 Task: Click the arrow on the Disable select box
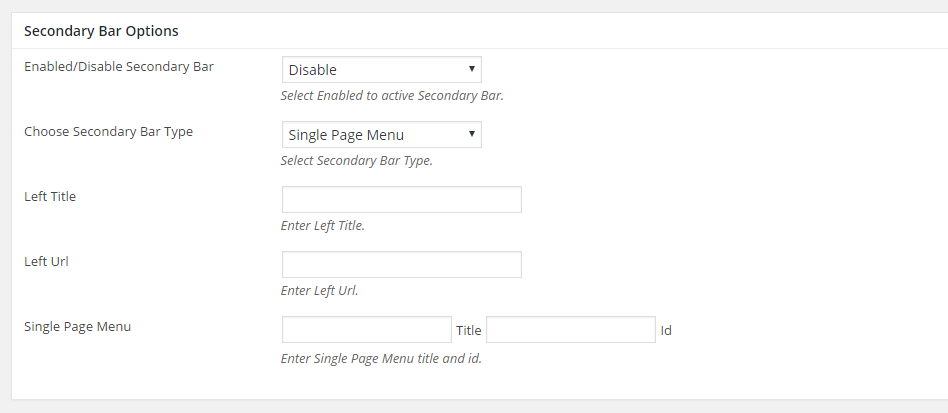click(x=472, y=69)
